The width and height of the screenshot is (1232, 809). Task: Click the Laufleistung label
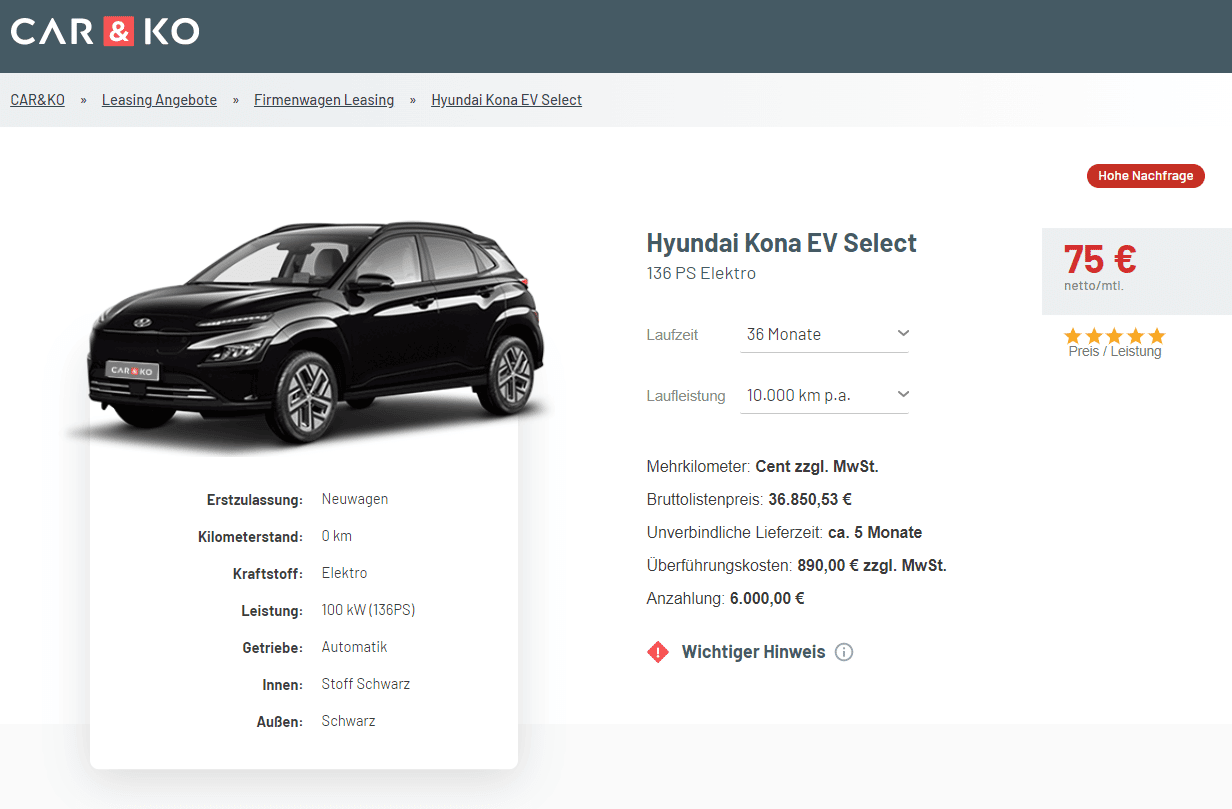(686, 396)
